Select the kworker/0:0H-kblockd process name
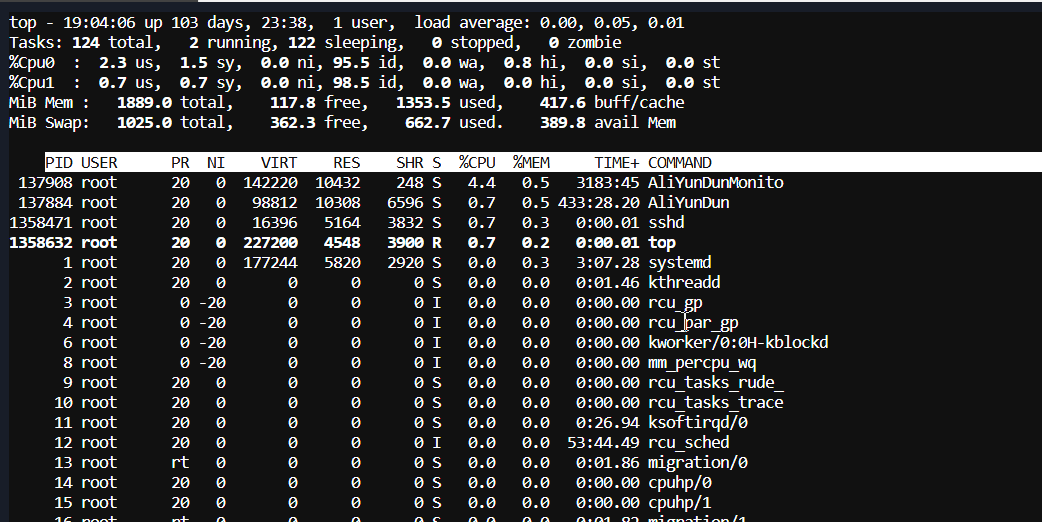Screen dimensions: 1042x522 tap(738, 343)
